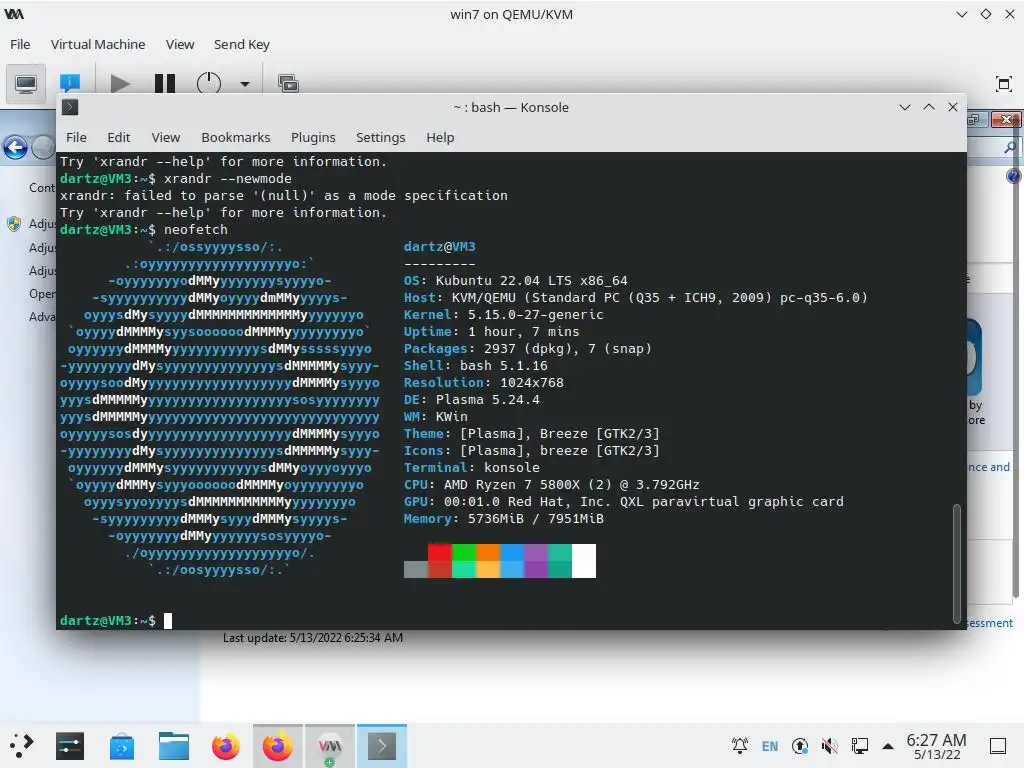Image resolution: width=1024 pixels, height=768 pixels.
Task: Open Konsole File menu
Action: 76,137
